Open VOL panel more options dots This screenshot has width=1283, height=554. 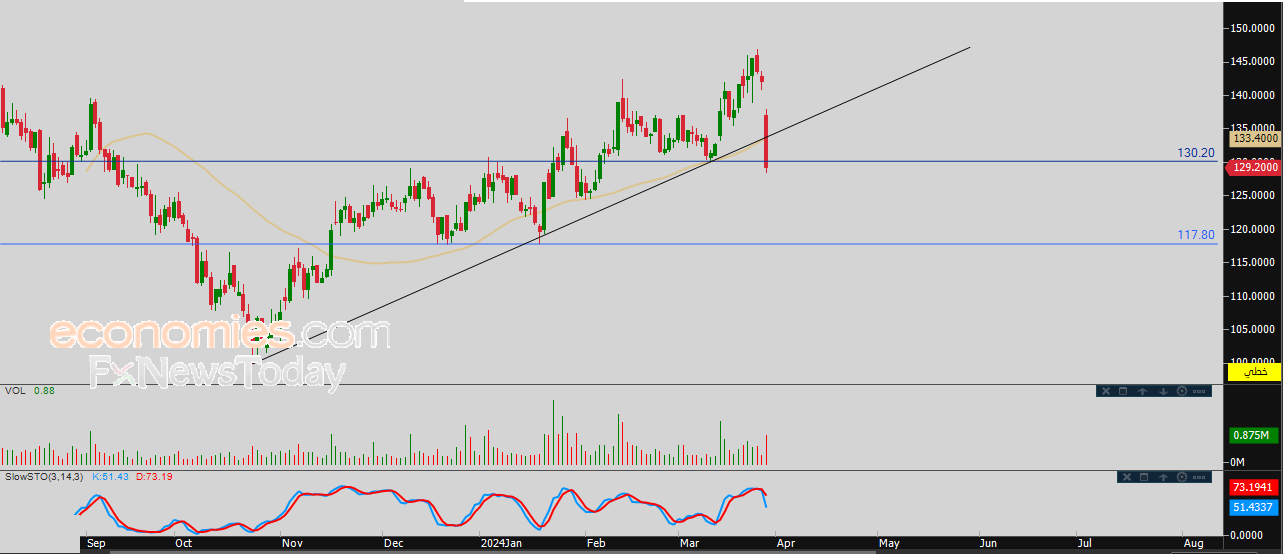[1199, 391]
